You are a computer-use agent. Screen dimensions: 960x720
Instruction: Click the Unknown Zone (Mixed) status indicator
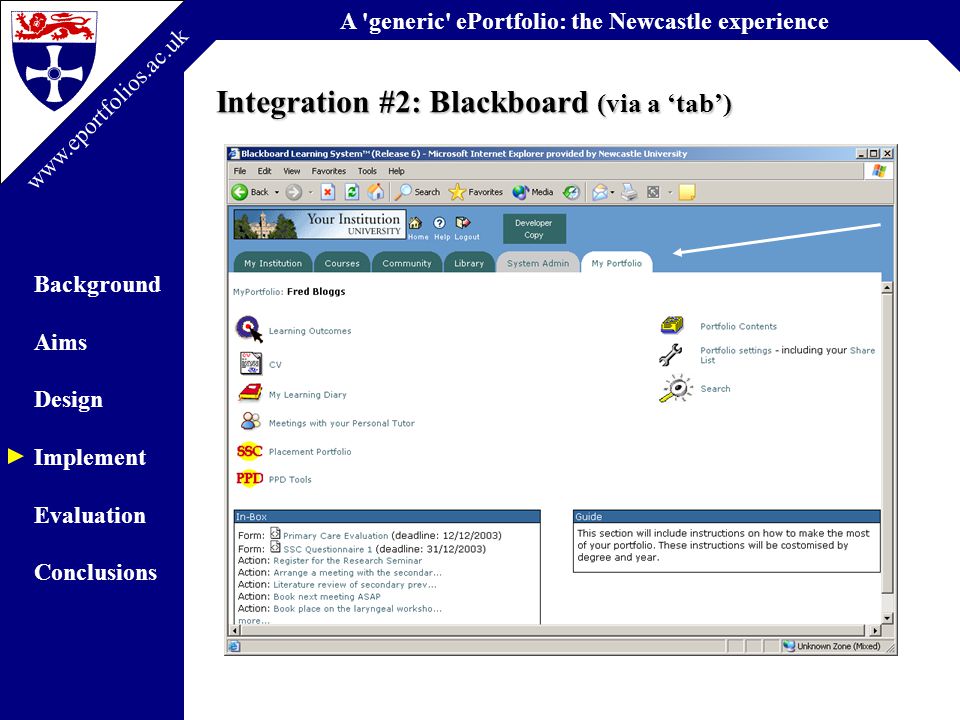coord(831,646)
